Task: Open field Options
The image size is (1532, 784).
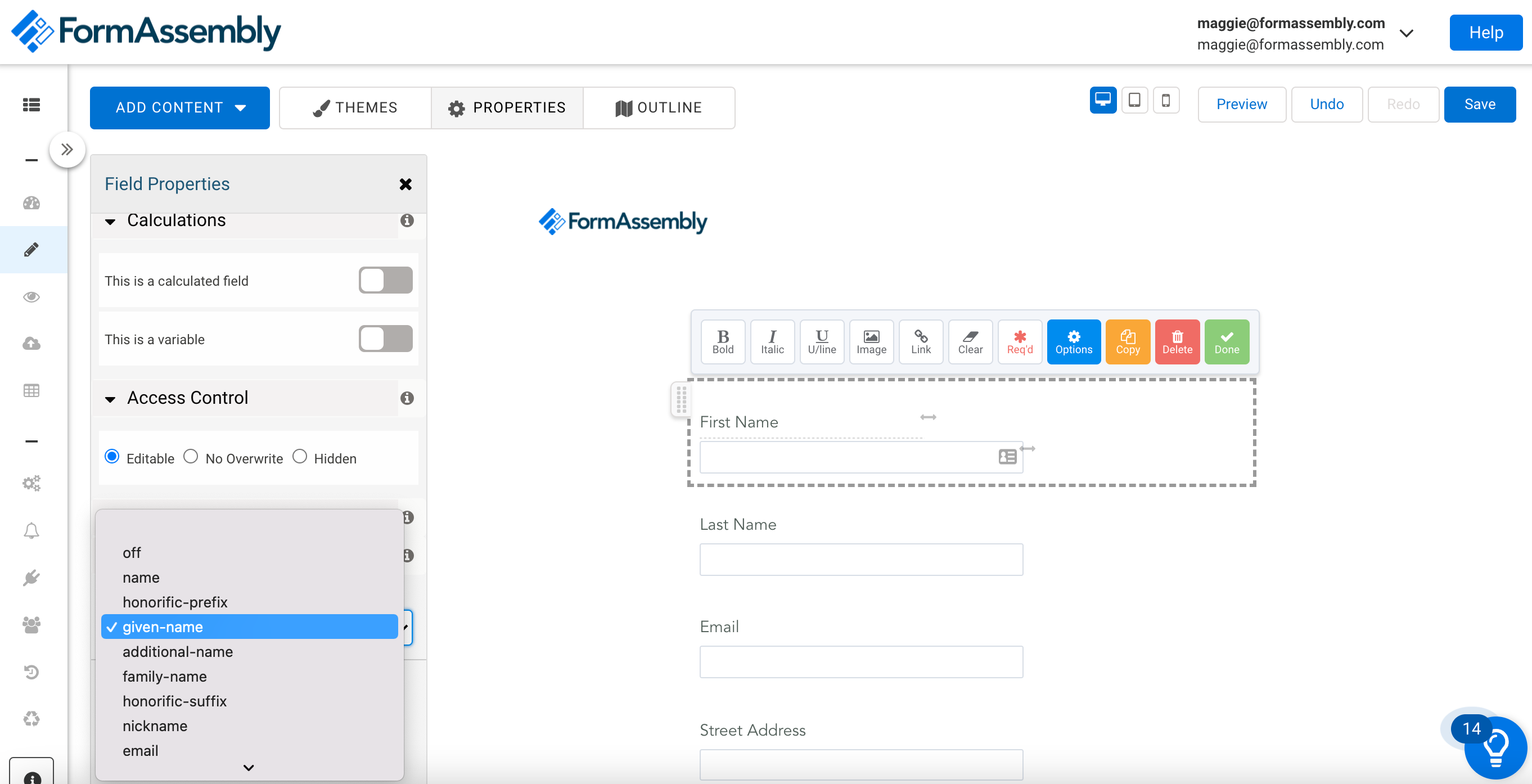Action: [x=1074, y=342]
